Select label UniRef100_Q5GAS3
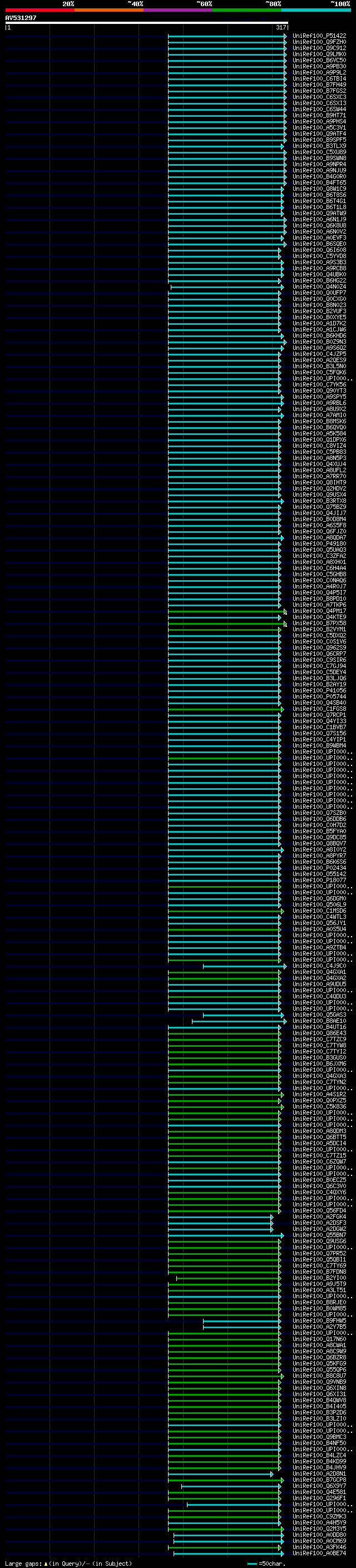 coord(319,1015)
